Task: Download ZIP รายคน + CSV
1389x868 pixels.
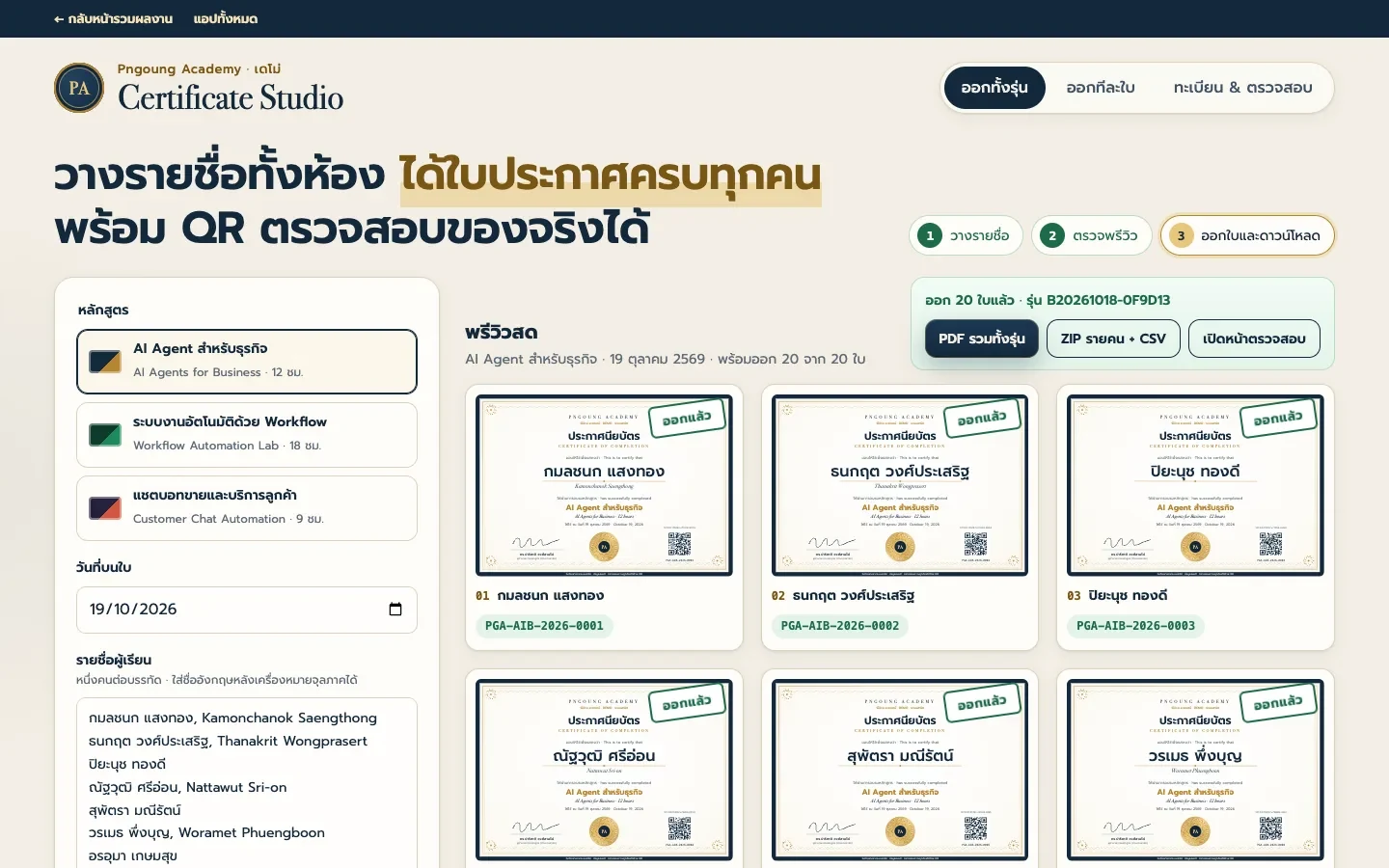Action: (1113, 339)
